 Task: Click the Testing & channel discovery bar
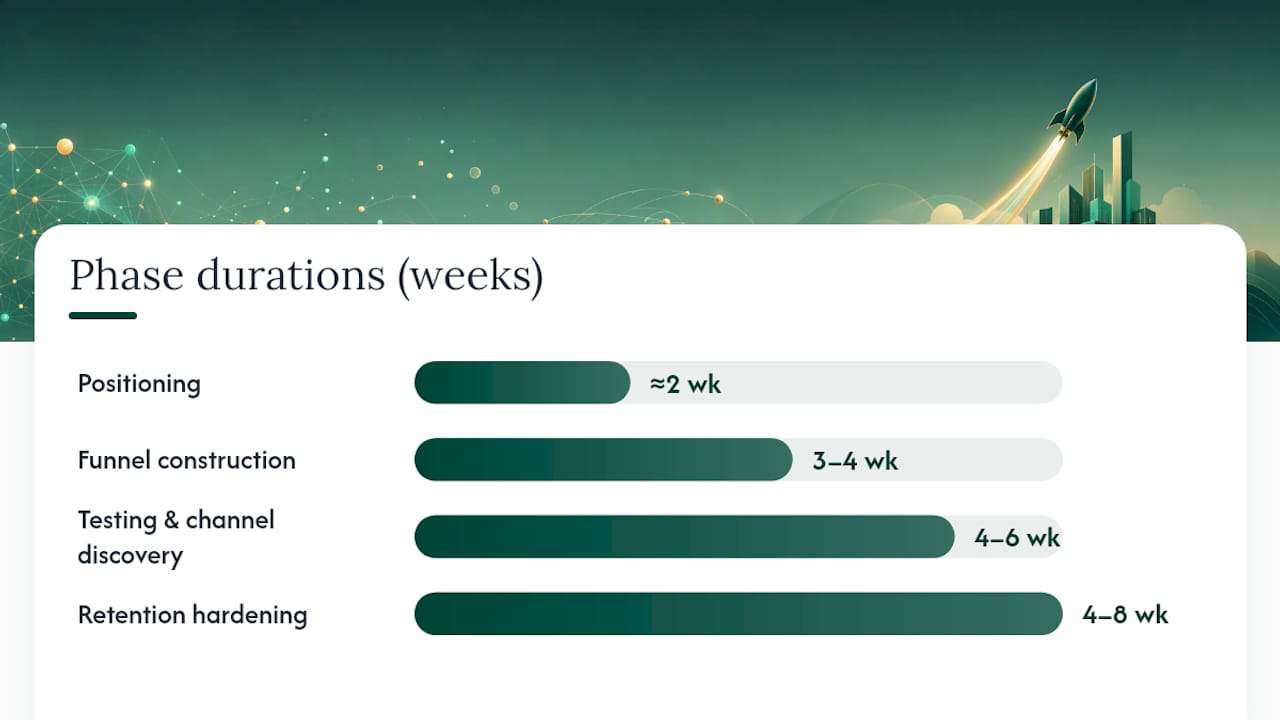point(684,537)
